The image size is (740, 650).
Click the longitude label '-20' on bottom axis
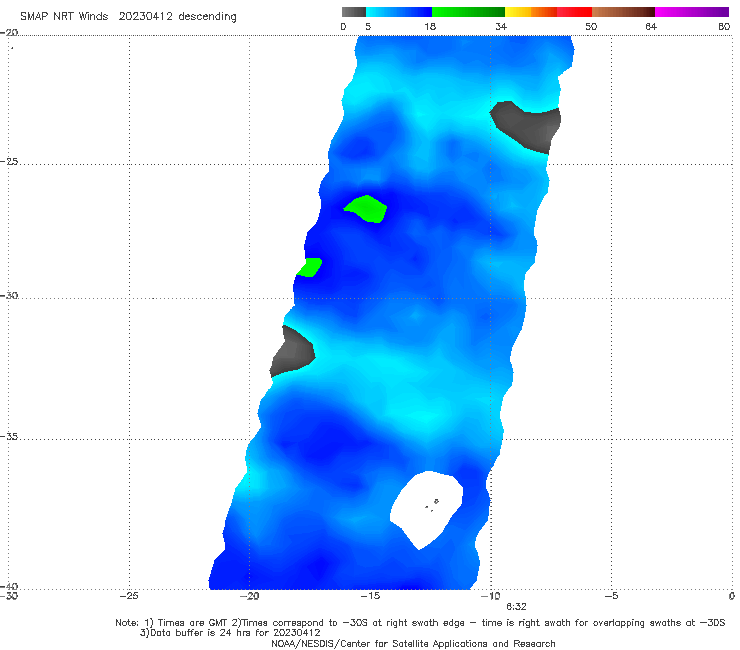pos(250,596)
